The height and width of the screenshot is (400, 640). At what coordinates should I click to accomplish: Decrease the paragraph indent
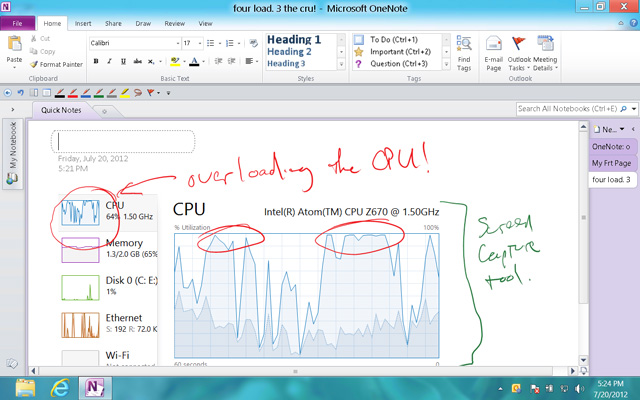(x=218, y=61)
